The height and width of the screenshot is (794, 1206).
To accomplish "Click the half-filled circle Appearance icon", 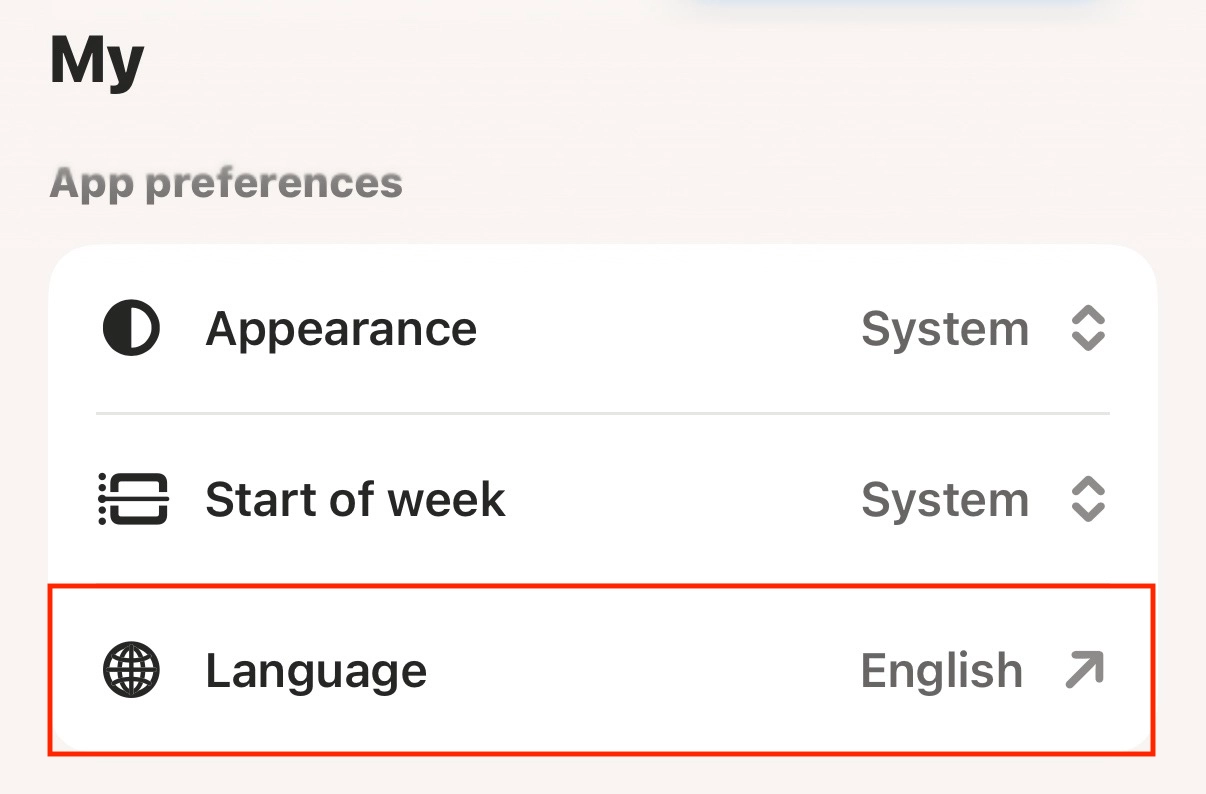I will tap(131, 328).
